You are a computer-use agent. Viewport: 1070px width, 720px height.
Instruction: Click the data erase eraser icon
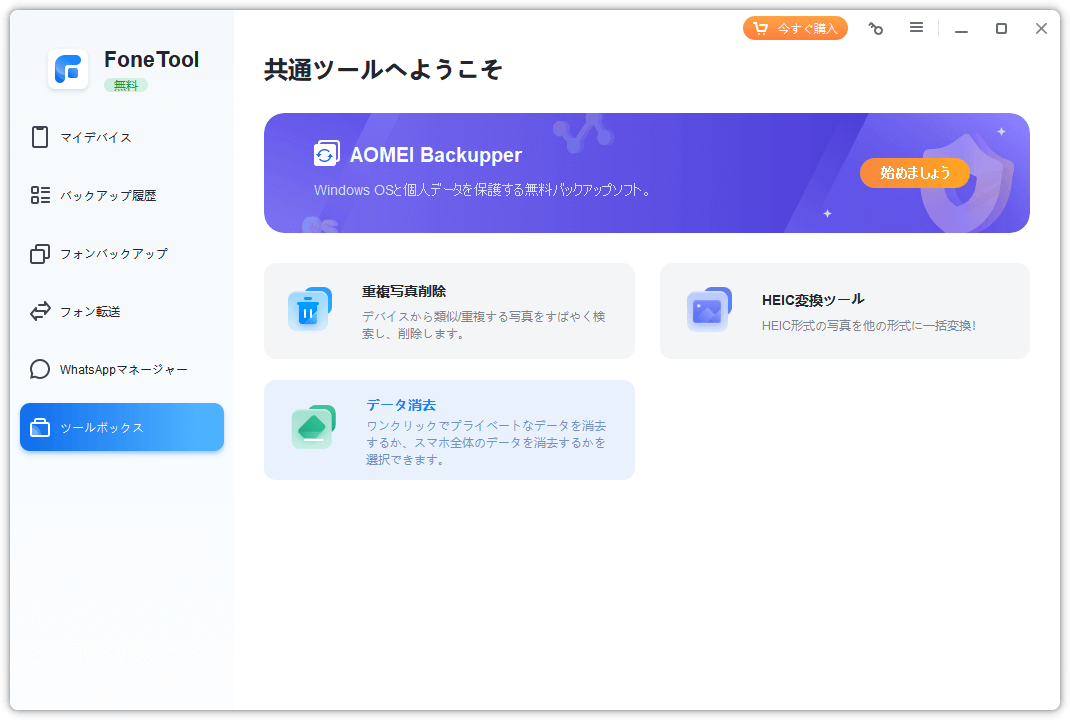click(312, 427)
